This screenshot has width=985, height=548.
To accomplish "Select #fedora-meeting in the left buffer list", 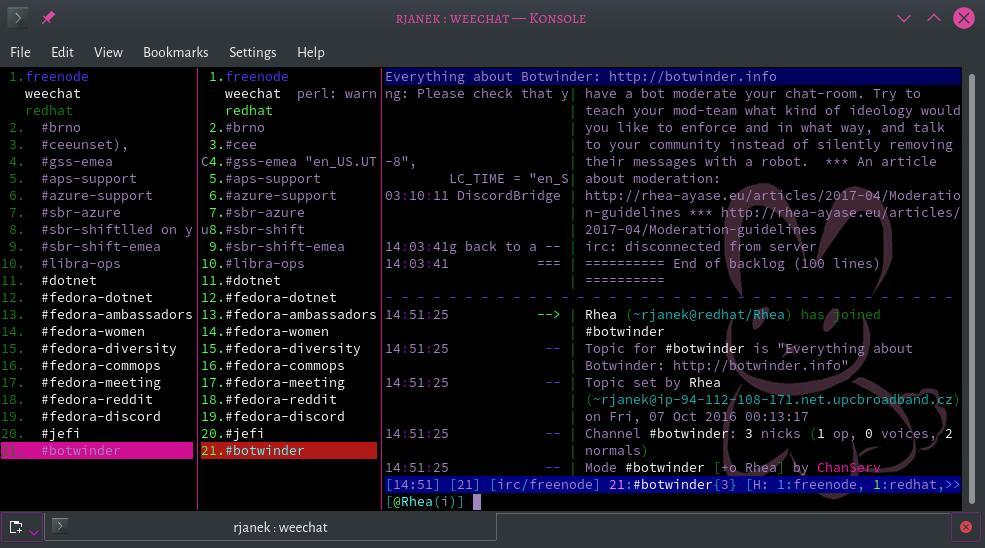I will click(101, 382).
